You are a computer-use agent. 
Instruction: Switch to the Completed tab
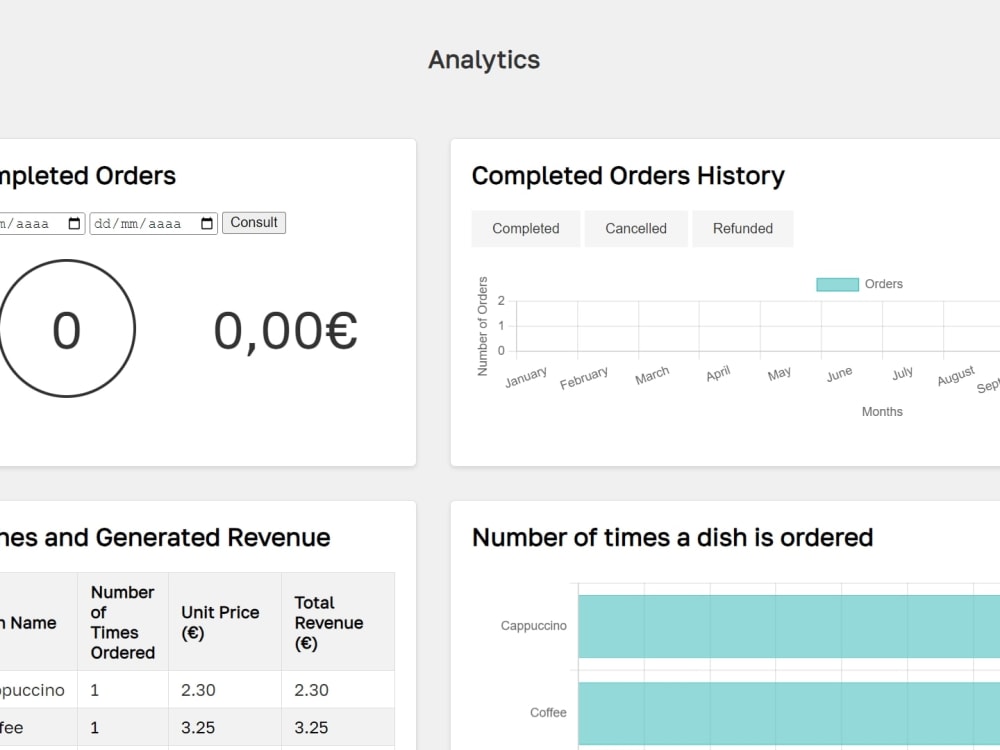click(526, 228)
